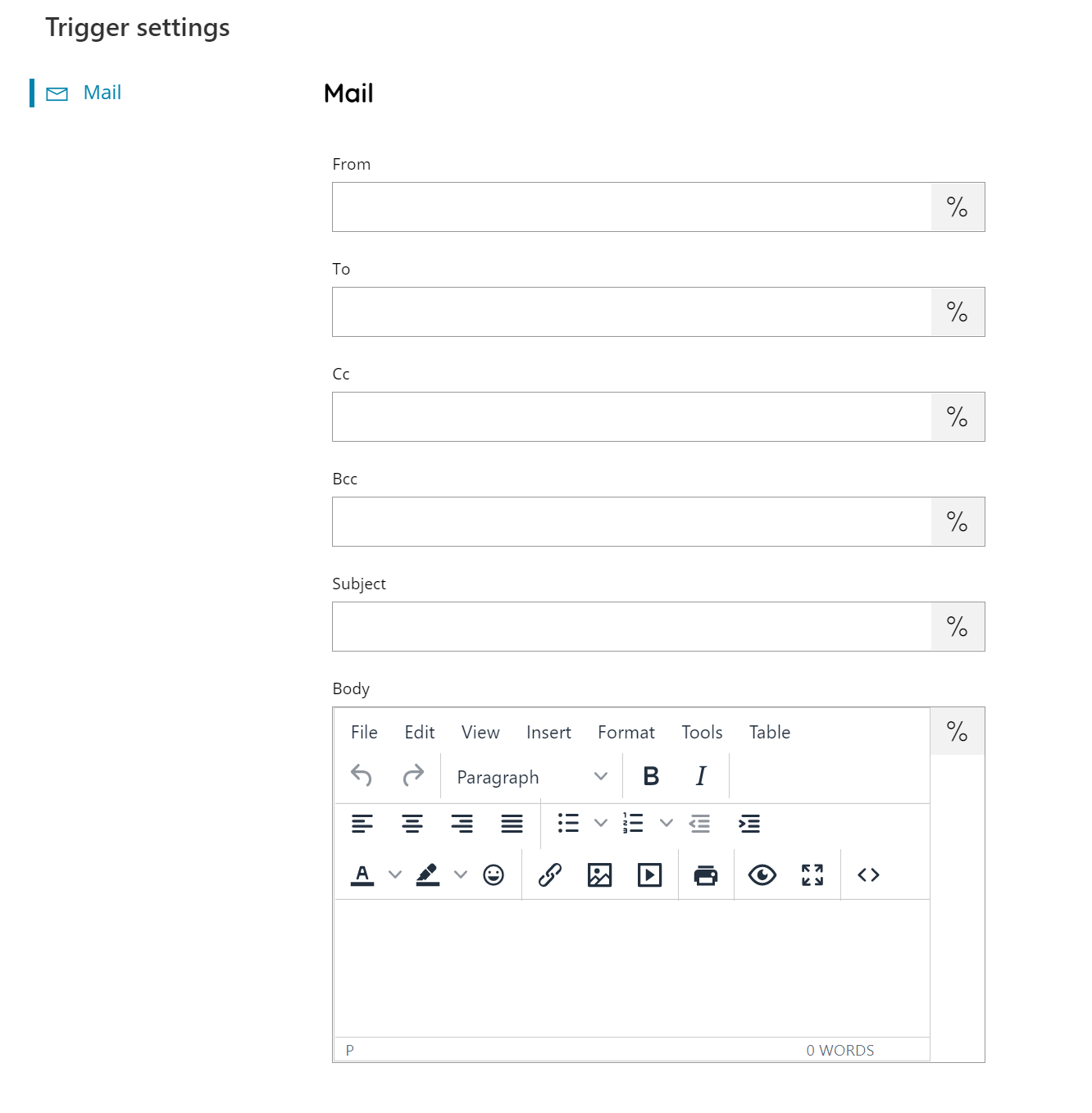The width and height of the screenshot is (1092, 1113).
Task: Print the editor content
Action: pos(706,874)
